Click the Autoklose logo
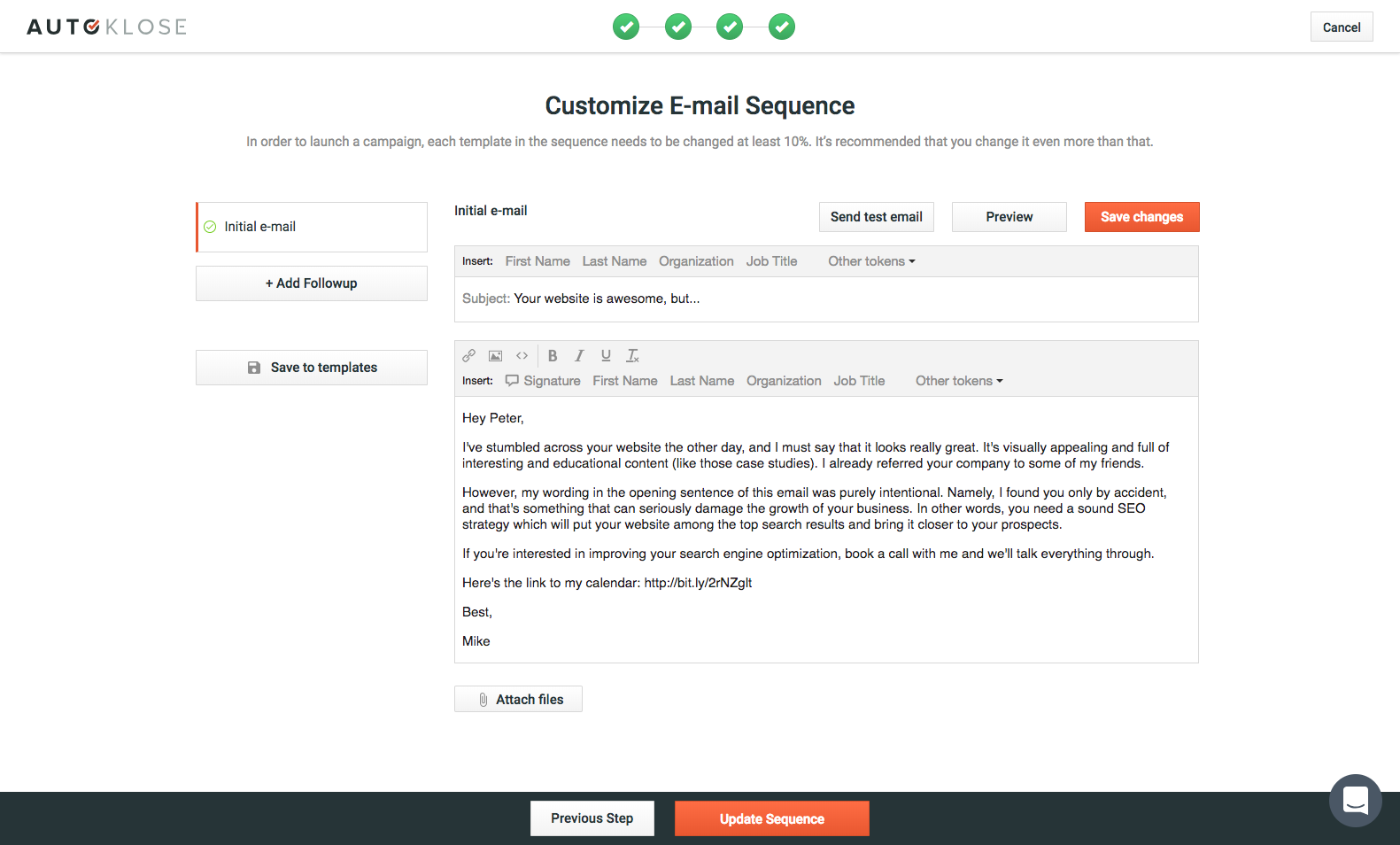 106,27
